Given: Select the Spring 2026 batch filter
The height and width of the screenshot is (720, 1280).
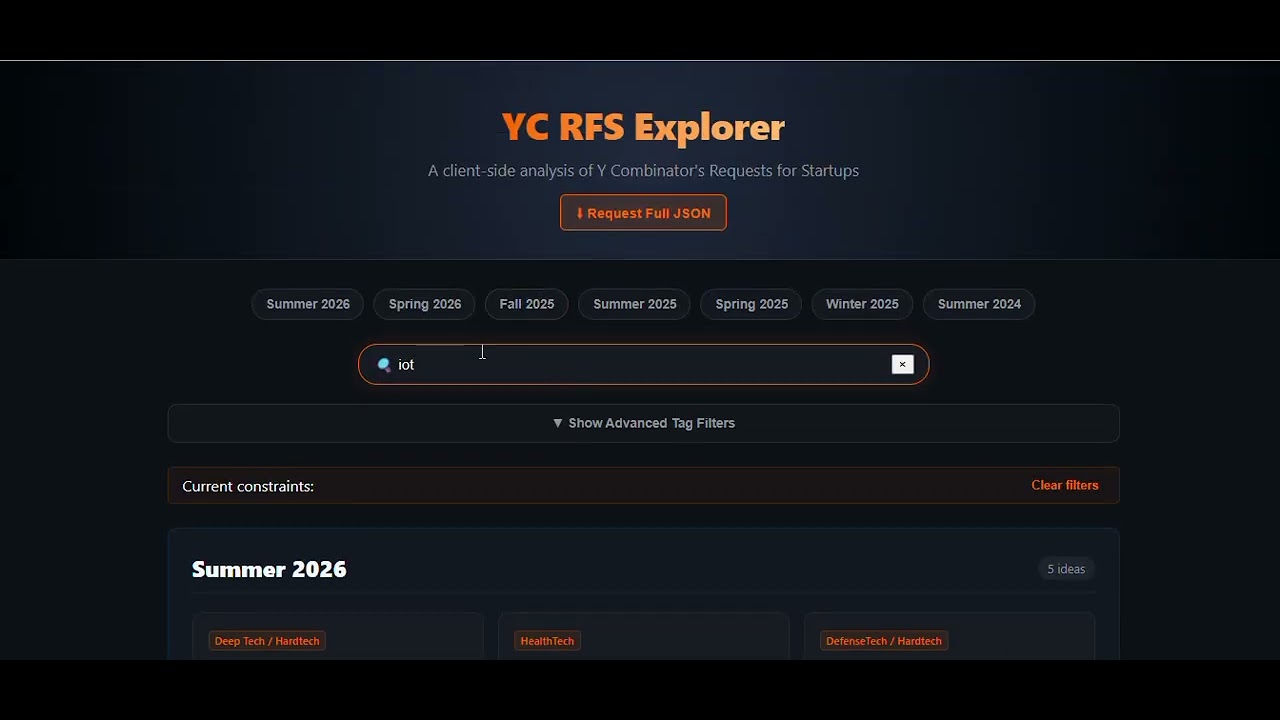Looking at the screenshot, I should pos(425,304).
